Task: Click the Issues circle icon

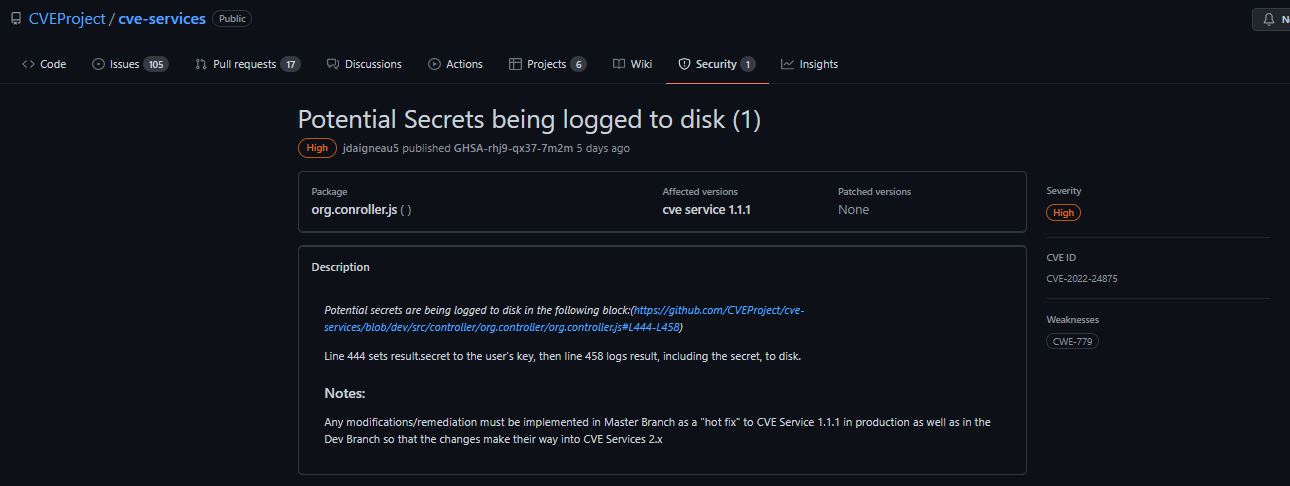Action: point(98,64)
